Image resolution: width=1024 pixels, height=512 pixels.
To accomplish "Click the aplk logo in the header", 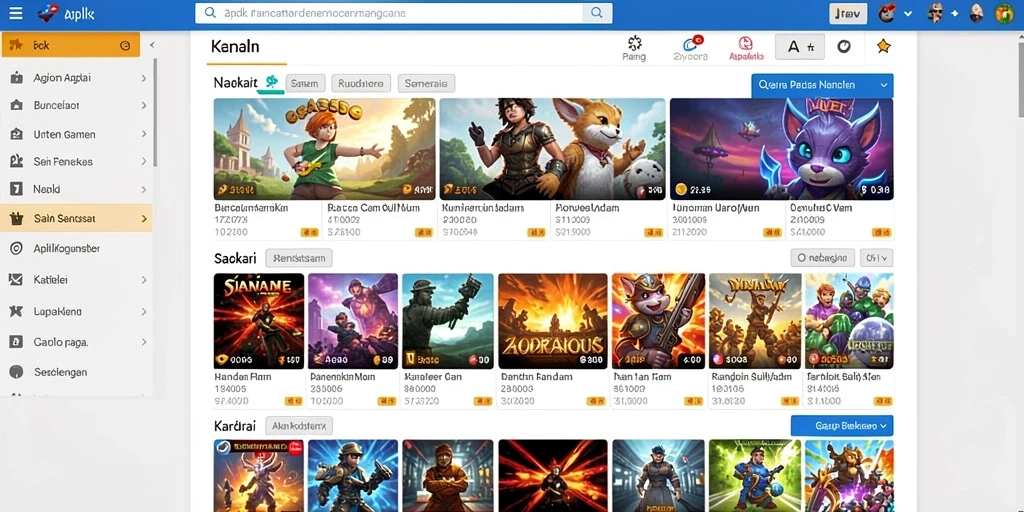I will [x=66, y=13].
